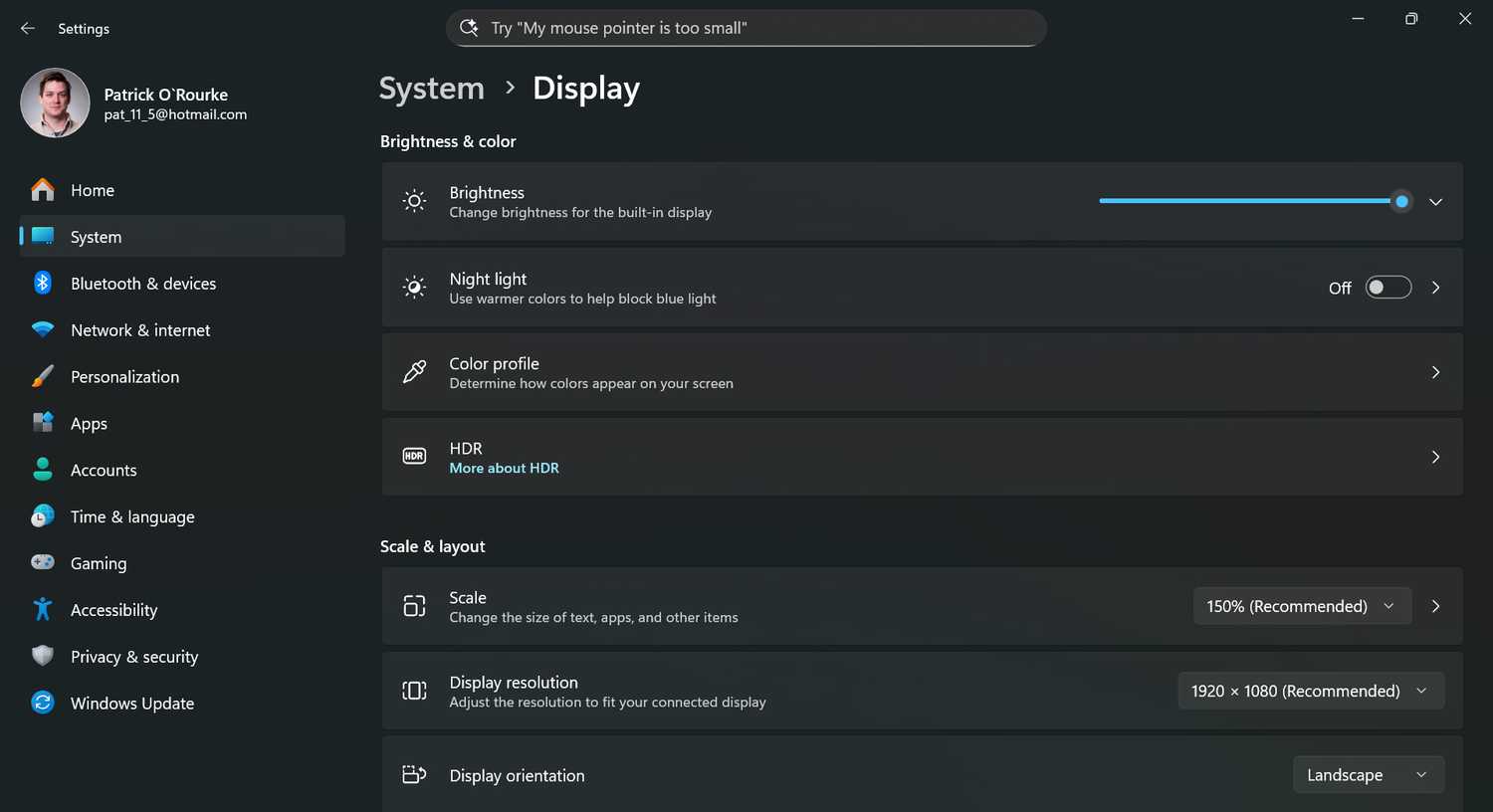Screen dimensions: 1493x812
Task: Click the Night light toggle control
Action: (1387, 287)
